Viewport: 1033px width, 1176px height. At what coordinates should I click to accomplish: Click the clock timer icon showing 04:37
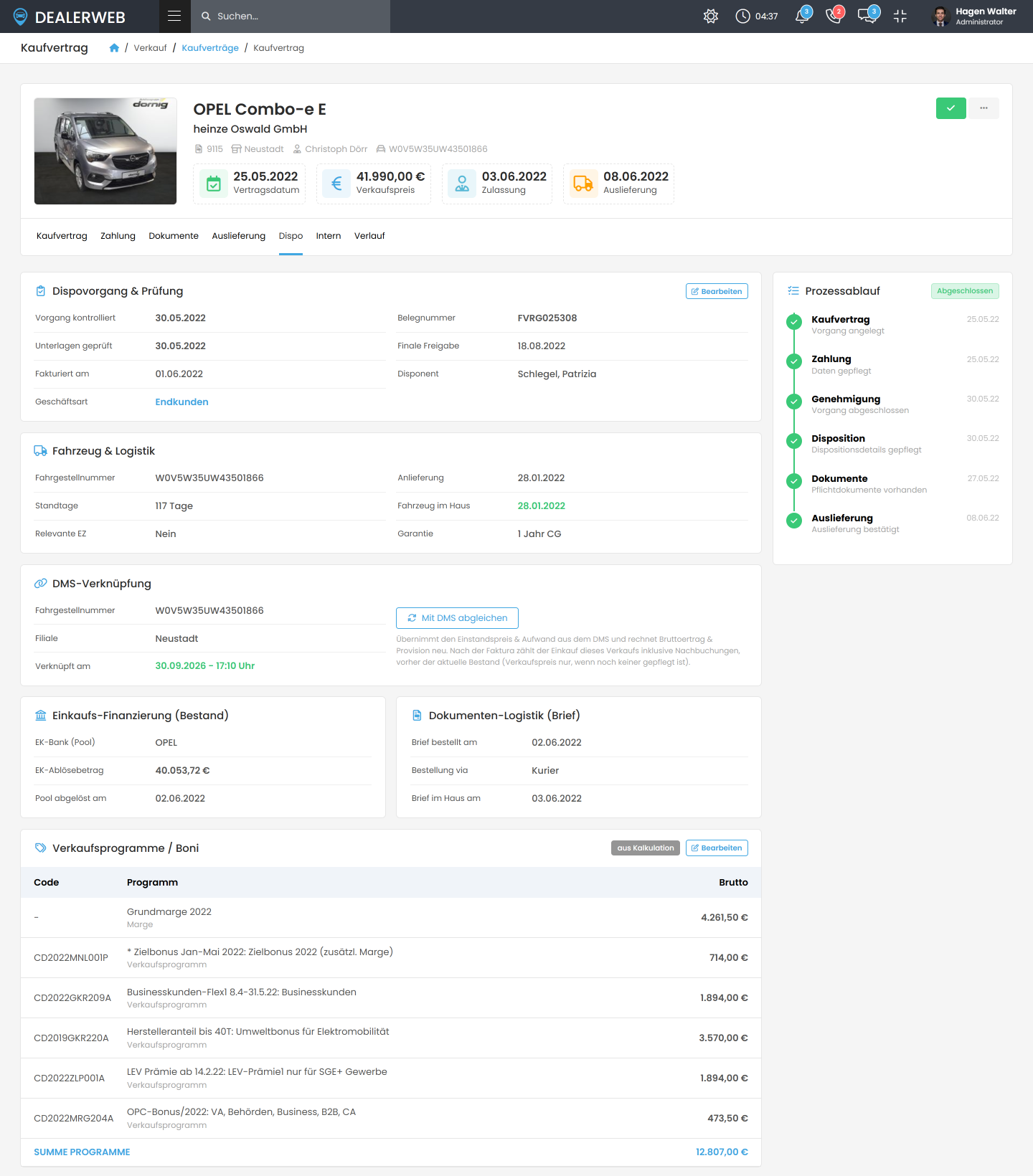[742, 16]
